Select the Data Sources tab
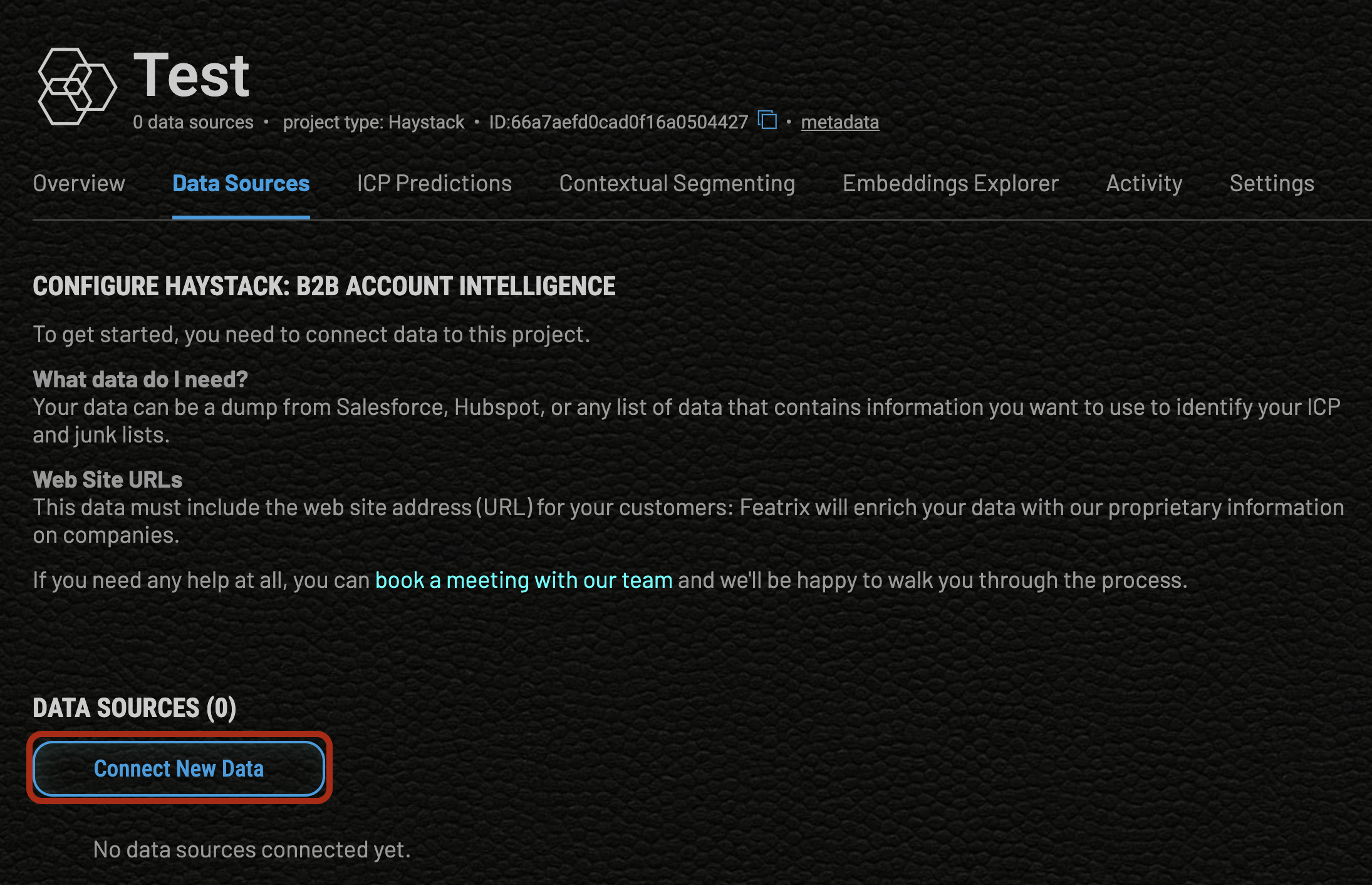This screenshot has height=885, width=1372. pos(241,184)
